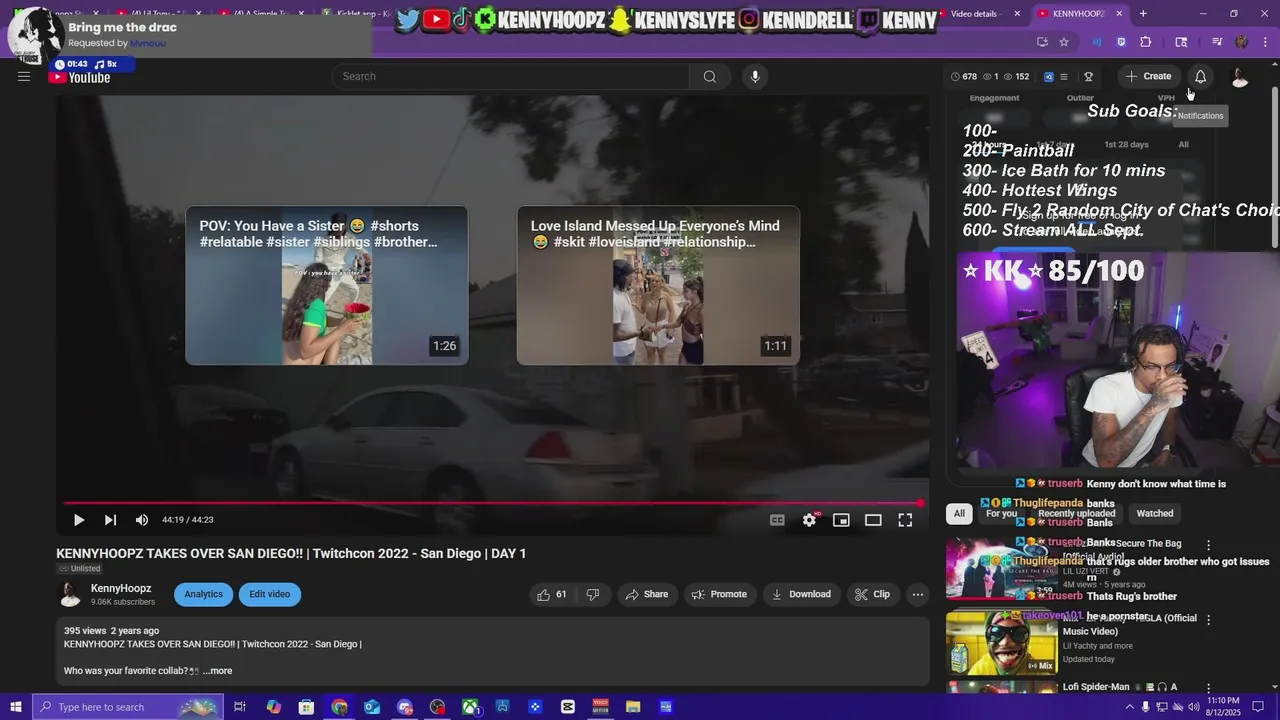Open the Notifications bell
Viewport: 1280px width, 720px height.
click(x=1200, y=76)
